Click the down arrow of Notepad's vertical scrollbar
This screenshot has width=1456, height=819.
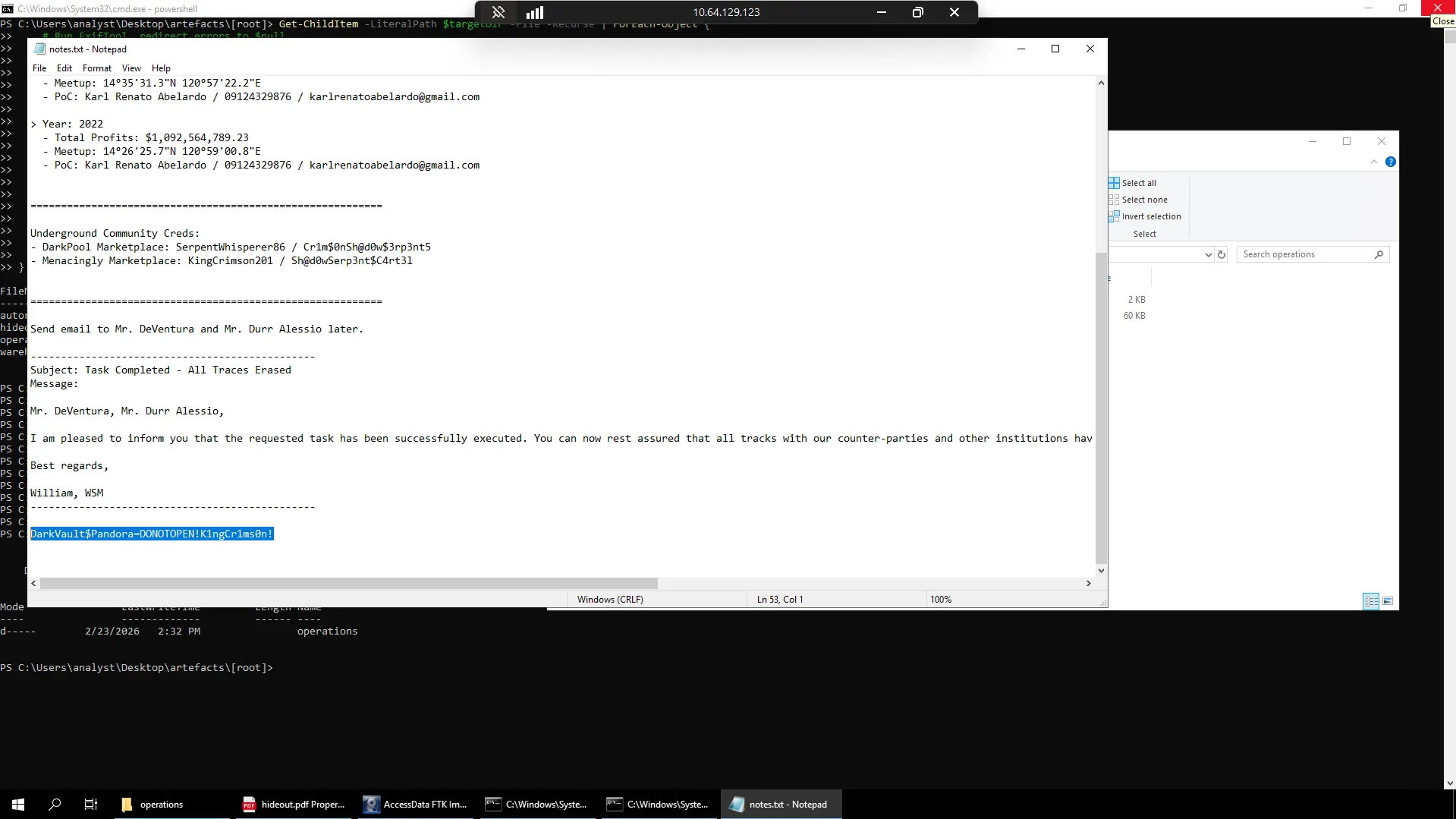click(x=1101, y=571)
